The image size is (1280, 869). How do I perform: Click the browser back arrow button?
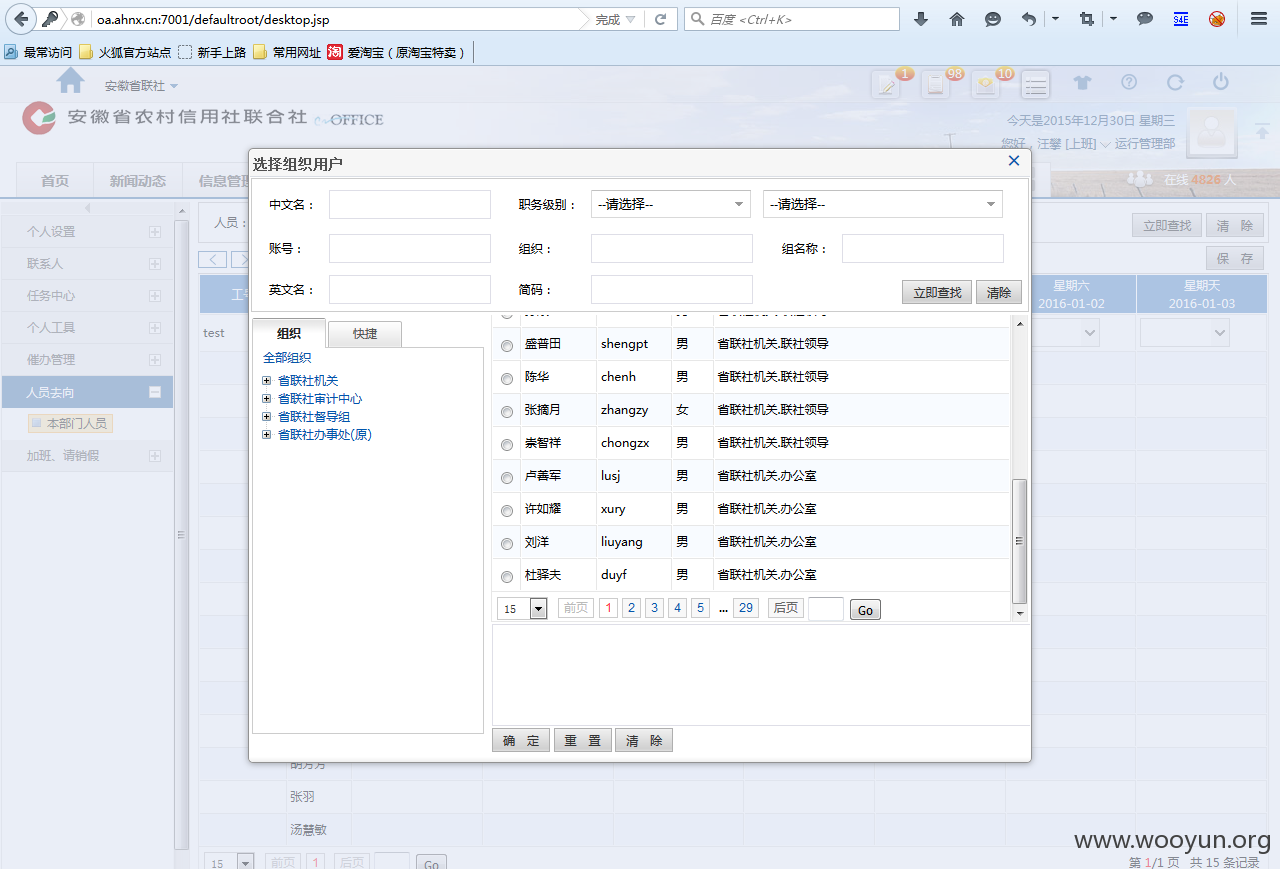pyautogui.click(x=21, y=19)
